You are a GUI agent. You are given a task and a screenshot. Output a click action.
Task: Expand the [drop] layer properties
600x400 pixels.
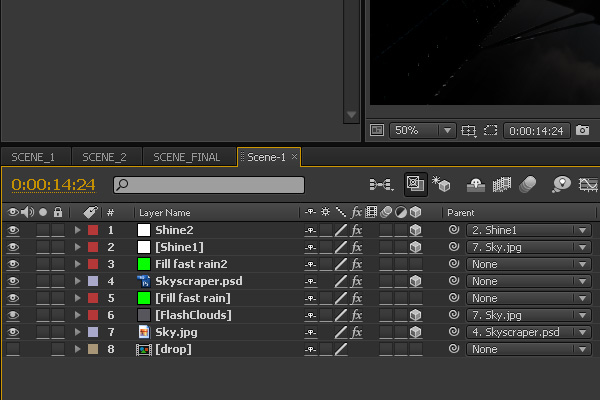[x=77, y=349]
